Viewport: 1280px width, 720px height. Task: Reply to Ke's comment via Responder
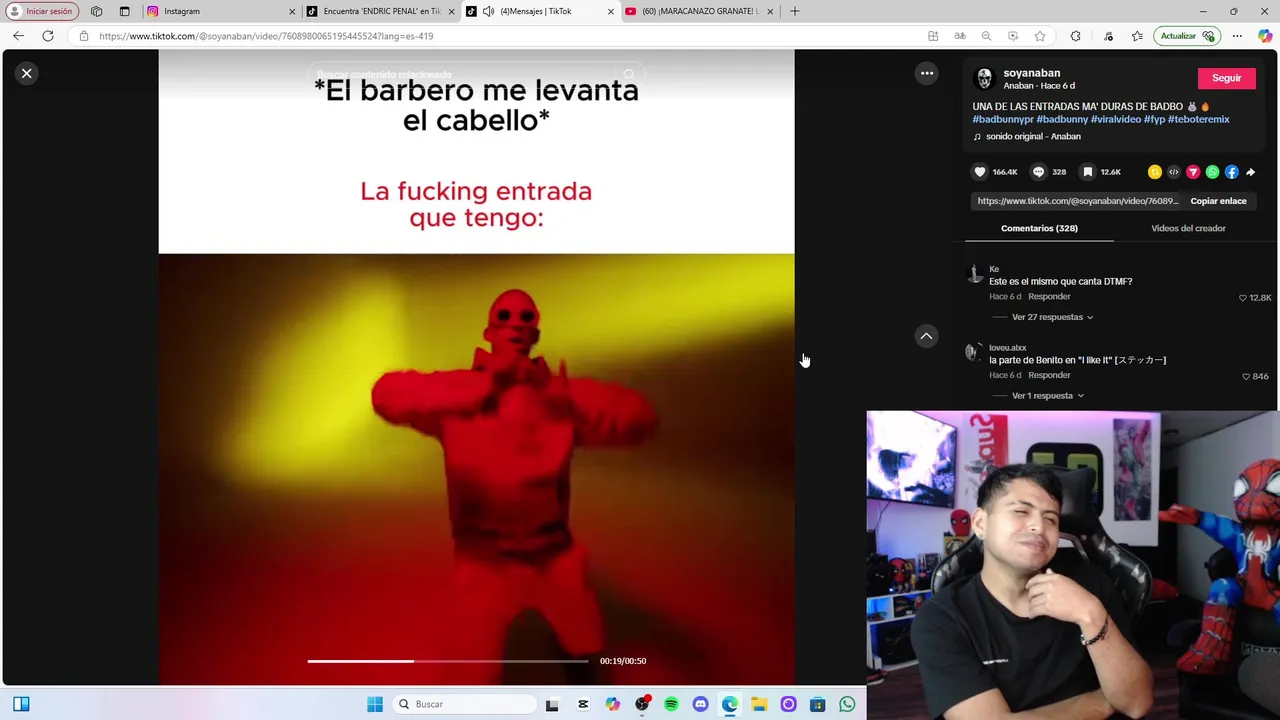(1049, 297)
